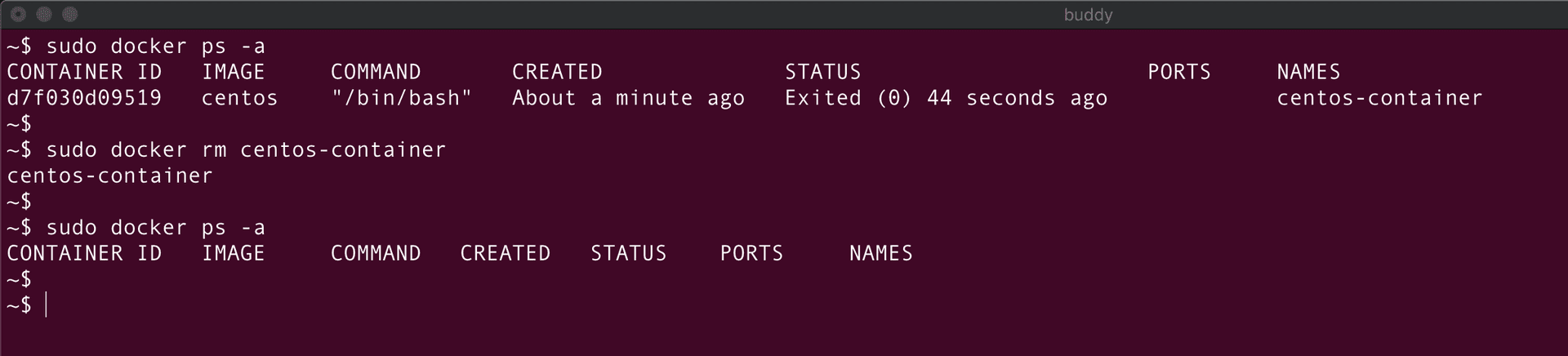Click the first "sudo docker ps -a" command
This screenshot has width=1568, height=356.
(155, 47)
